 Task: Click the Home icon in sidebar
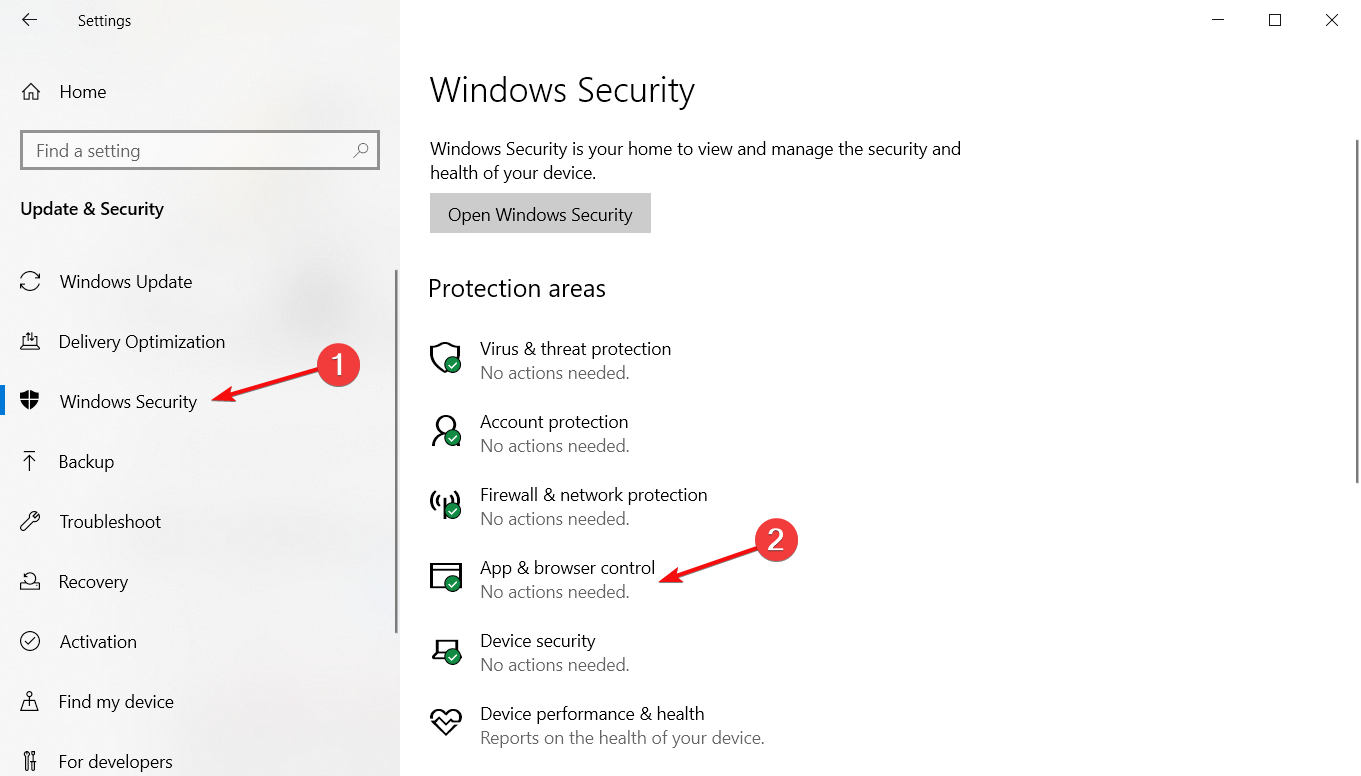pyautogui.click(x=31, y=92)
